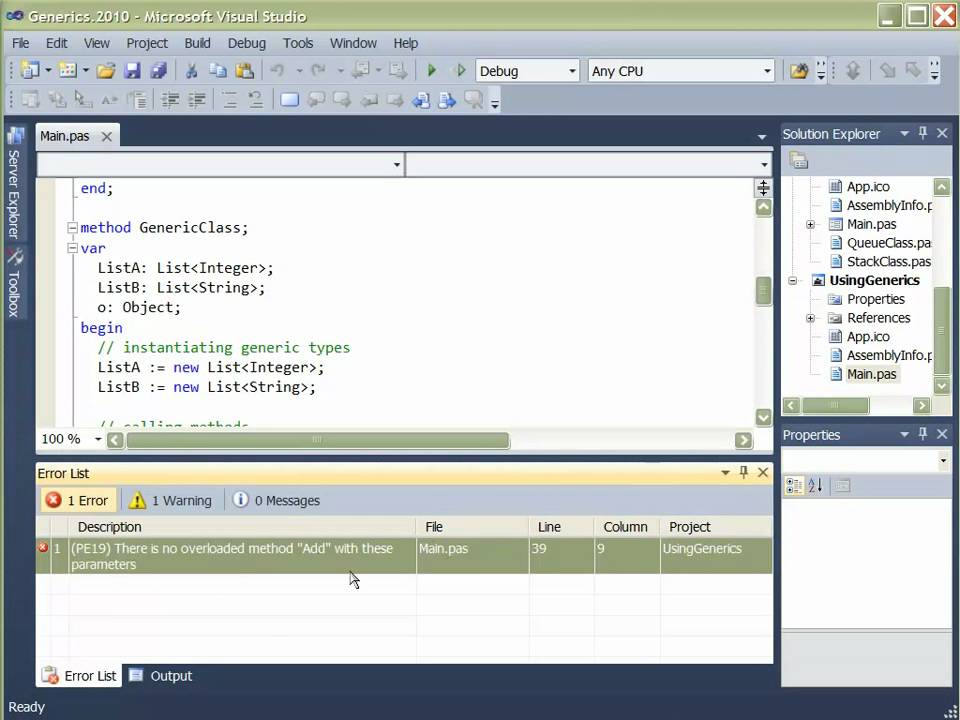Collapse the var code region
960x720 pixels.
72,248
